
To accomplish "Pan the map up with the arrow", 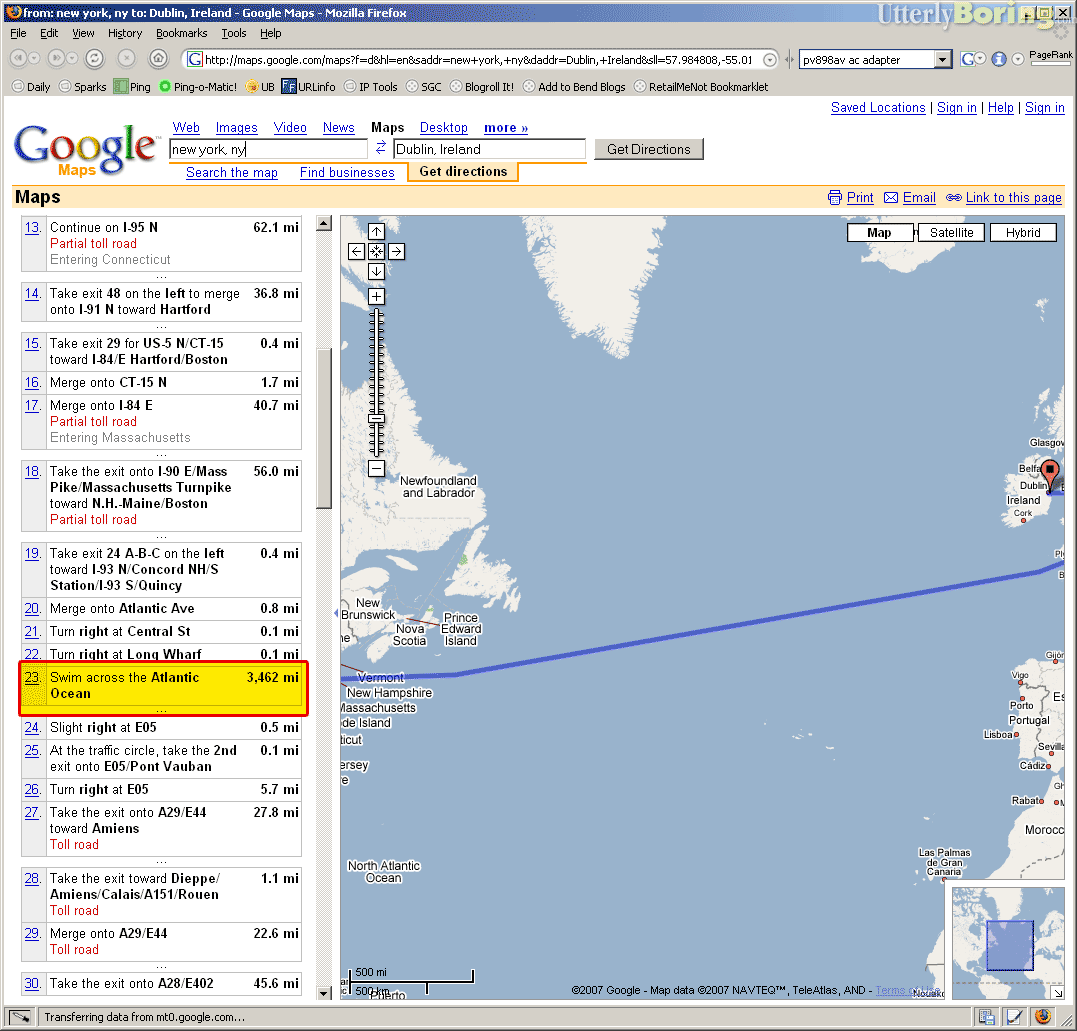I will pos(376,231).
